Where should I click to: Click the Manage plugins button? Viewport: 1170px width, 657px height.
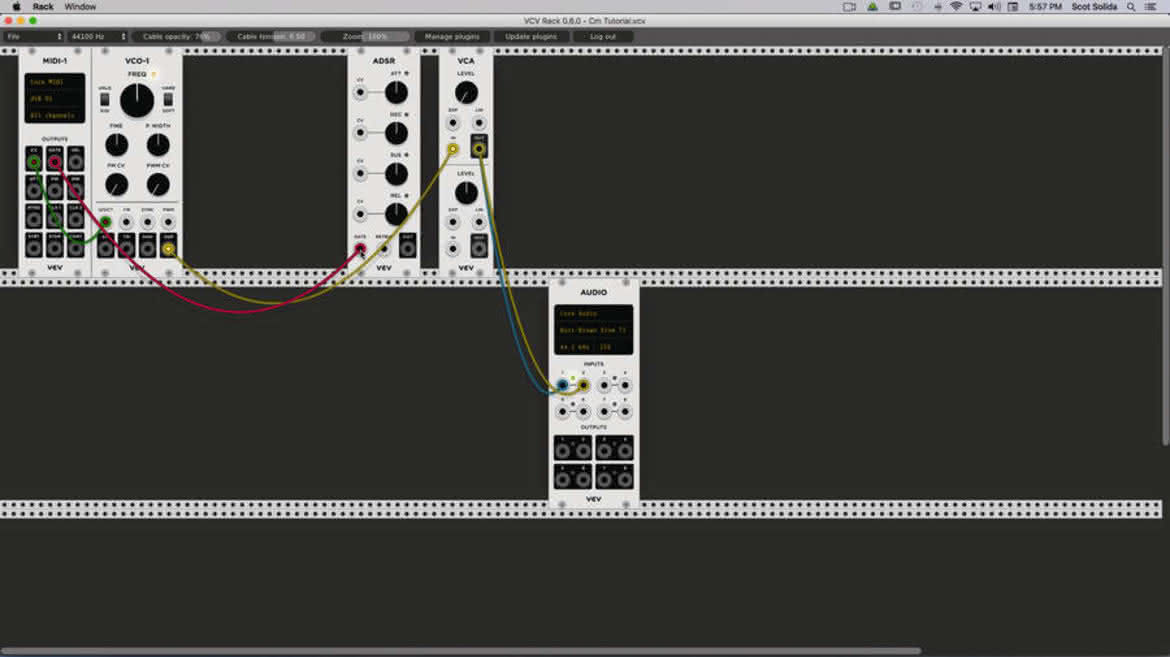point(452,37)
